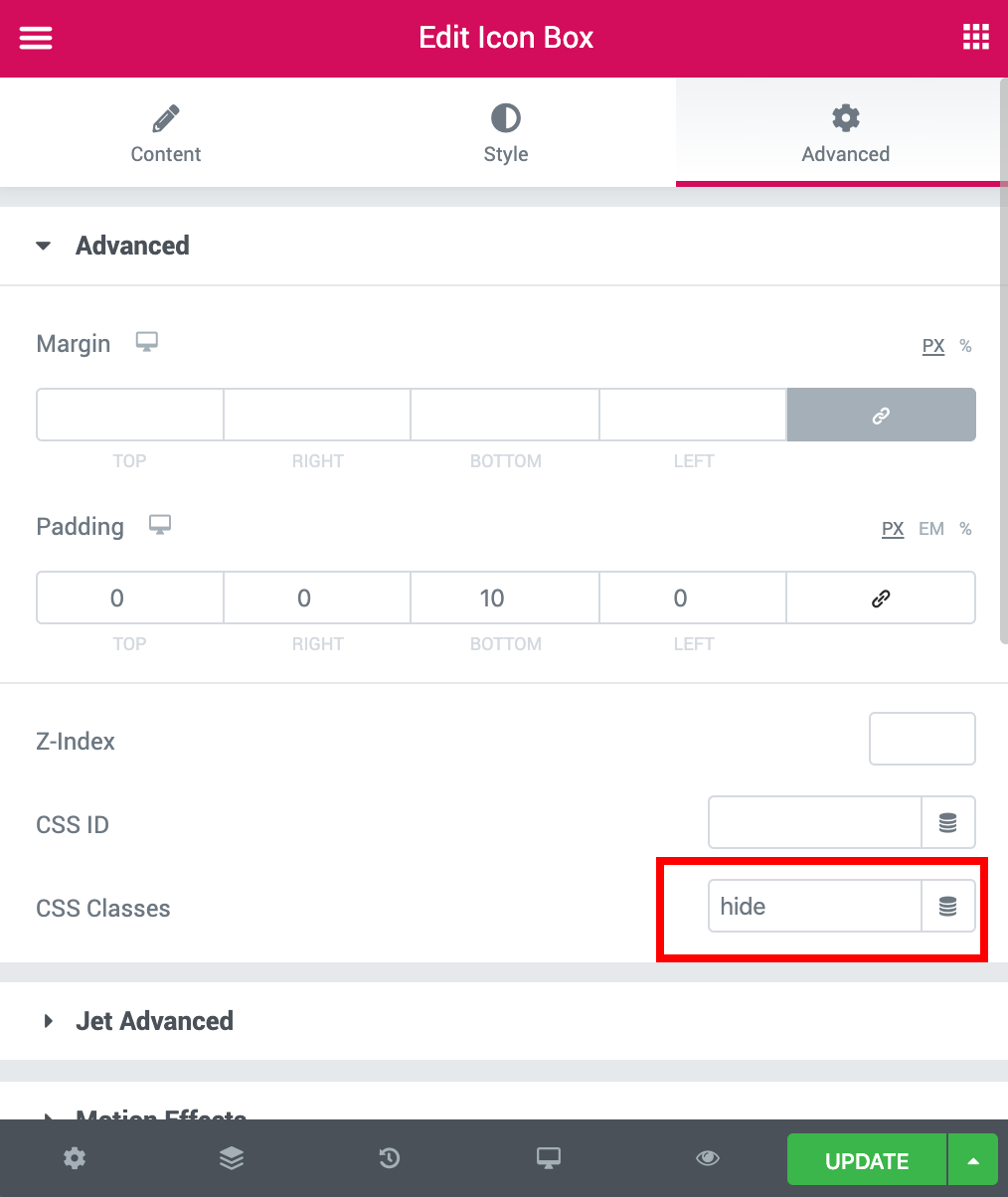Click the Margin responsive device icon
1008x1197 pixels.
pyautogui.click(x=147, y=343)
